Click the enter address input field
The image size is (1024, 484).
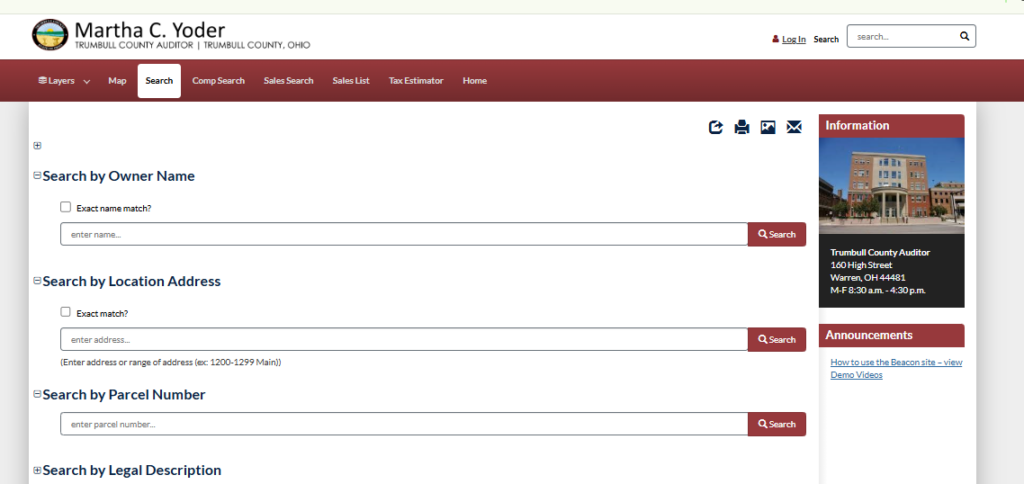click(x=404, y=340)
